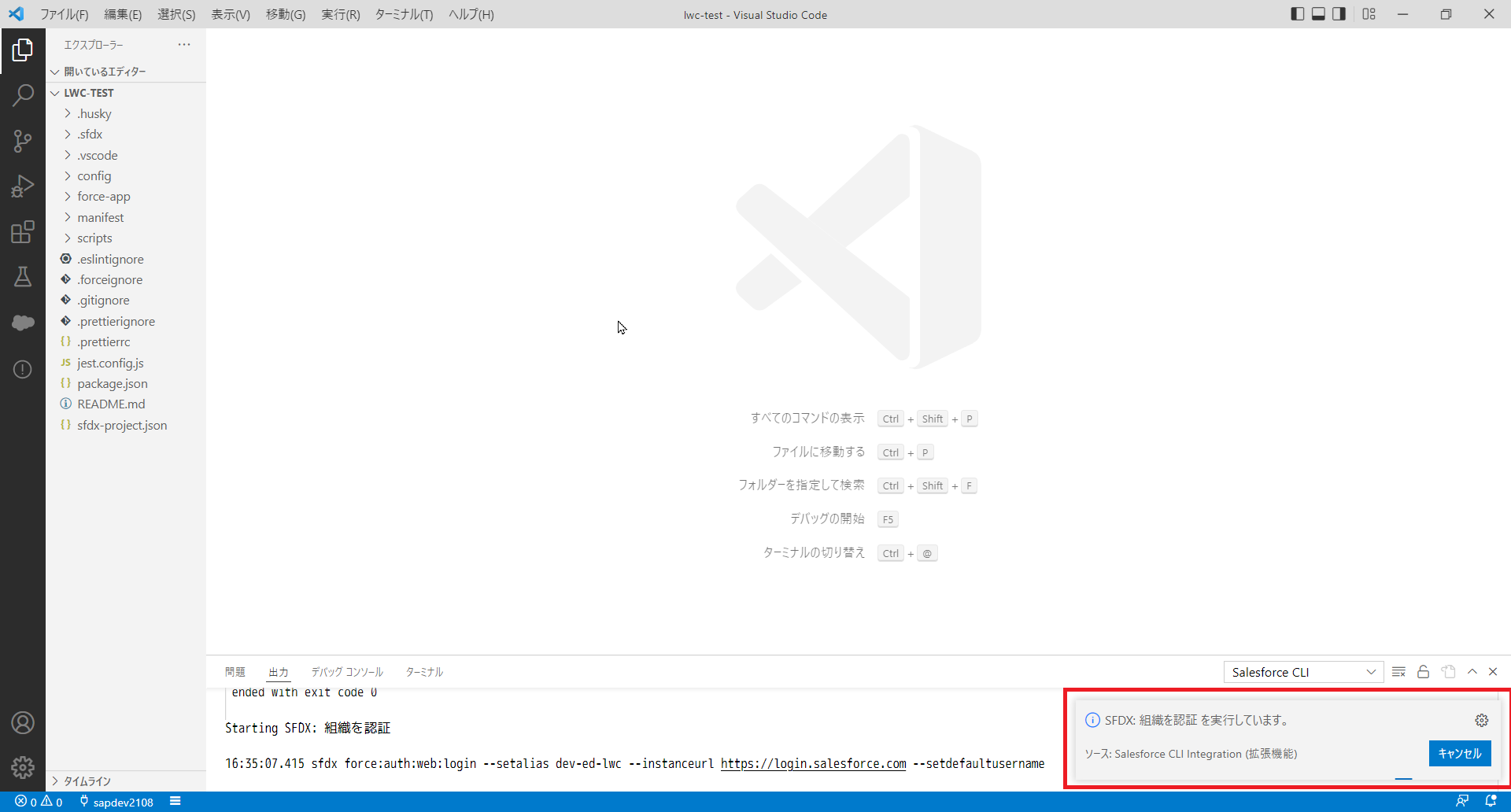This screenshot has height=812, width=1511.
Task: Open the https://login.salesforce.com link
Action: point(813,764)
